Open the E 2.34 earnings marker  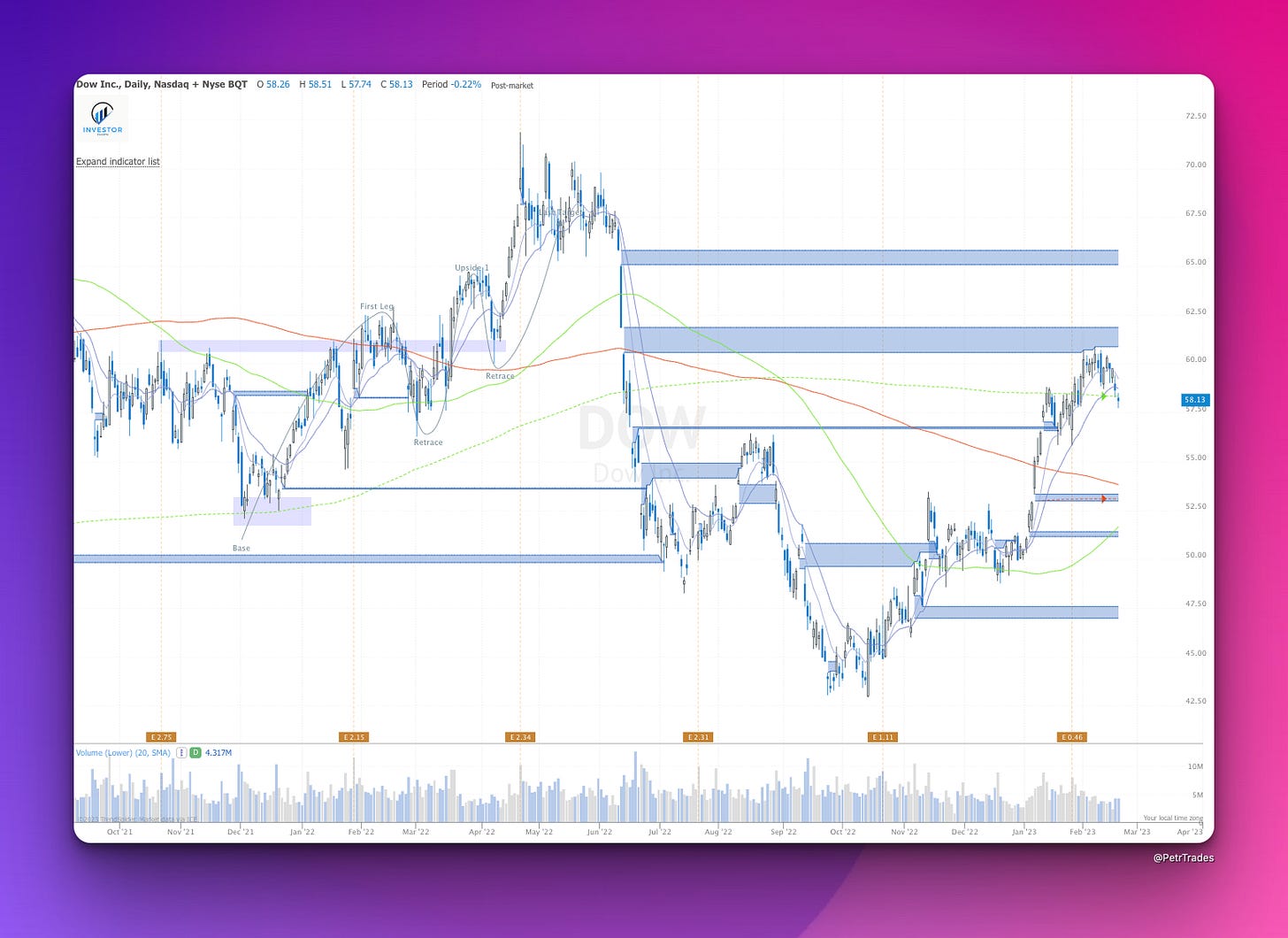(519, 737)
